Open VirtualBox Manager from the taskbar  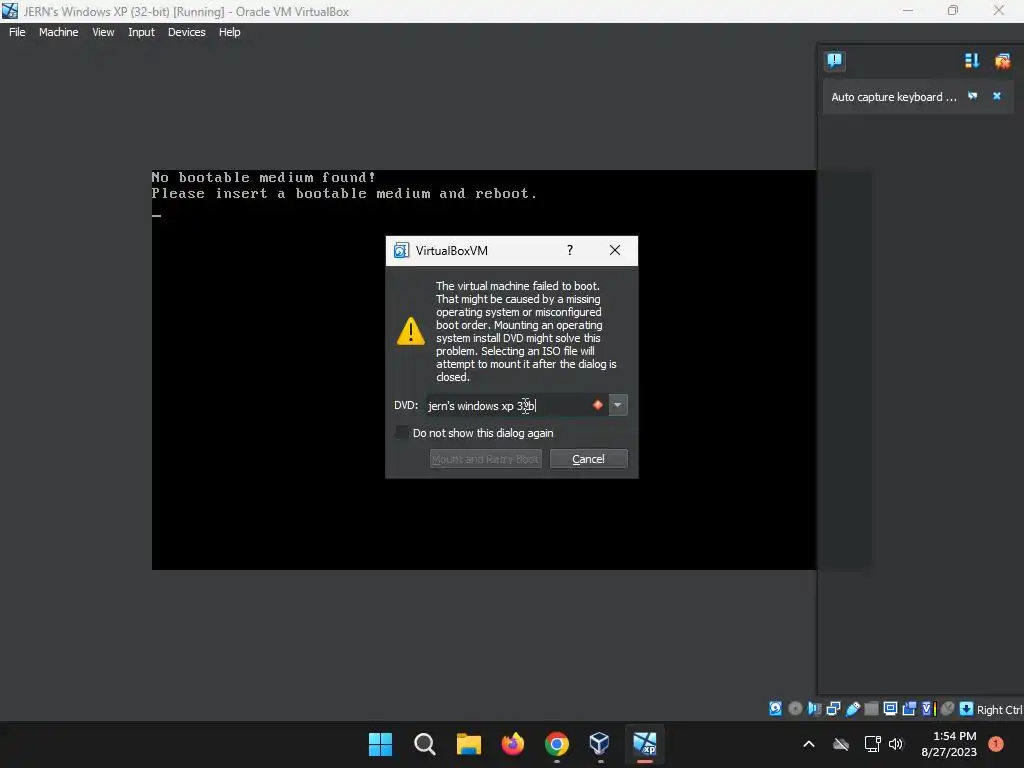coord(600,744)
